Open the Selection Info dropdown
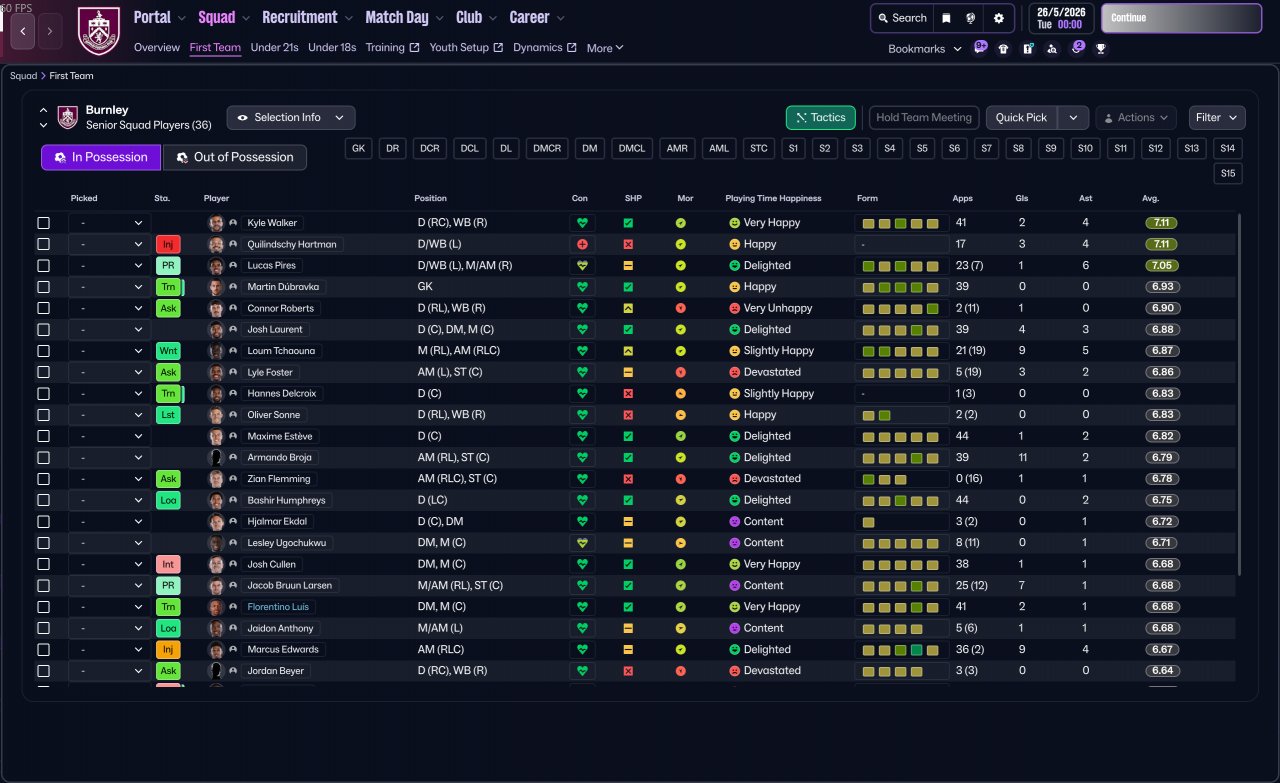The height and width of the screenshot is (783, 1280). (290, 118)
